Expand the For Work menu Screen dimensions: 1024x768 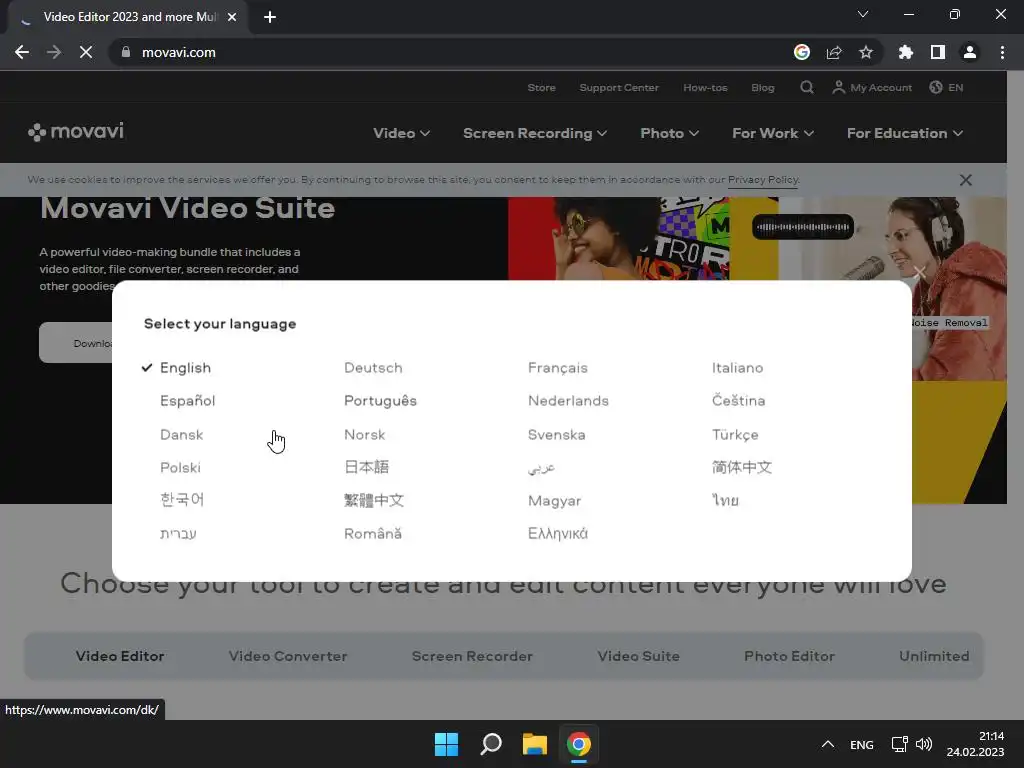773,133
